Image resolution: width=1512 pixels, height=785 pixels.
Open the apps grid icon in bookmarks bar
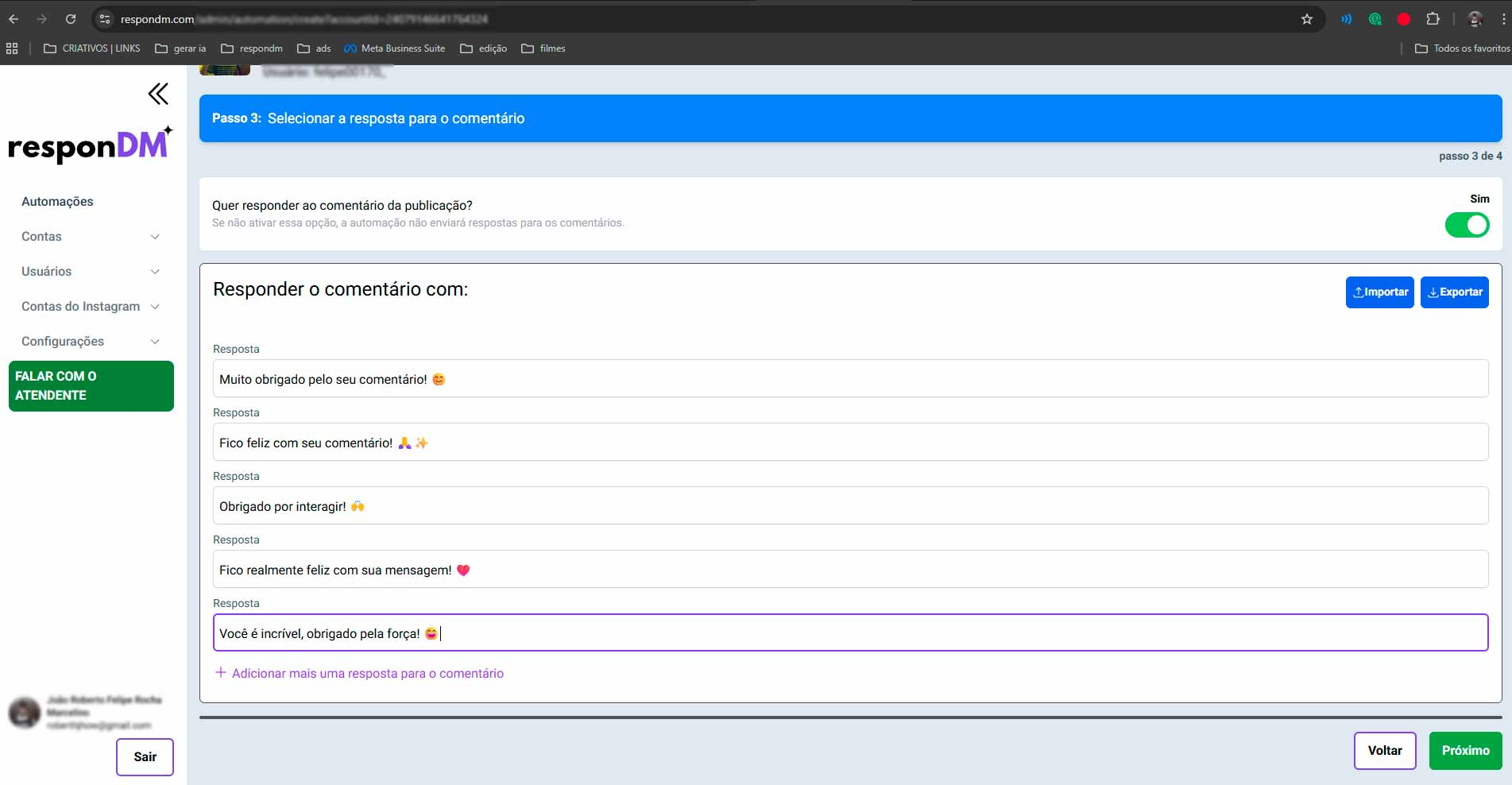coord(12,48)
